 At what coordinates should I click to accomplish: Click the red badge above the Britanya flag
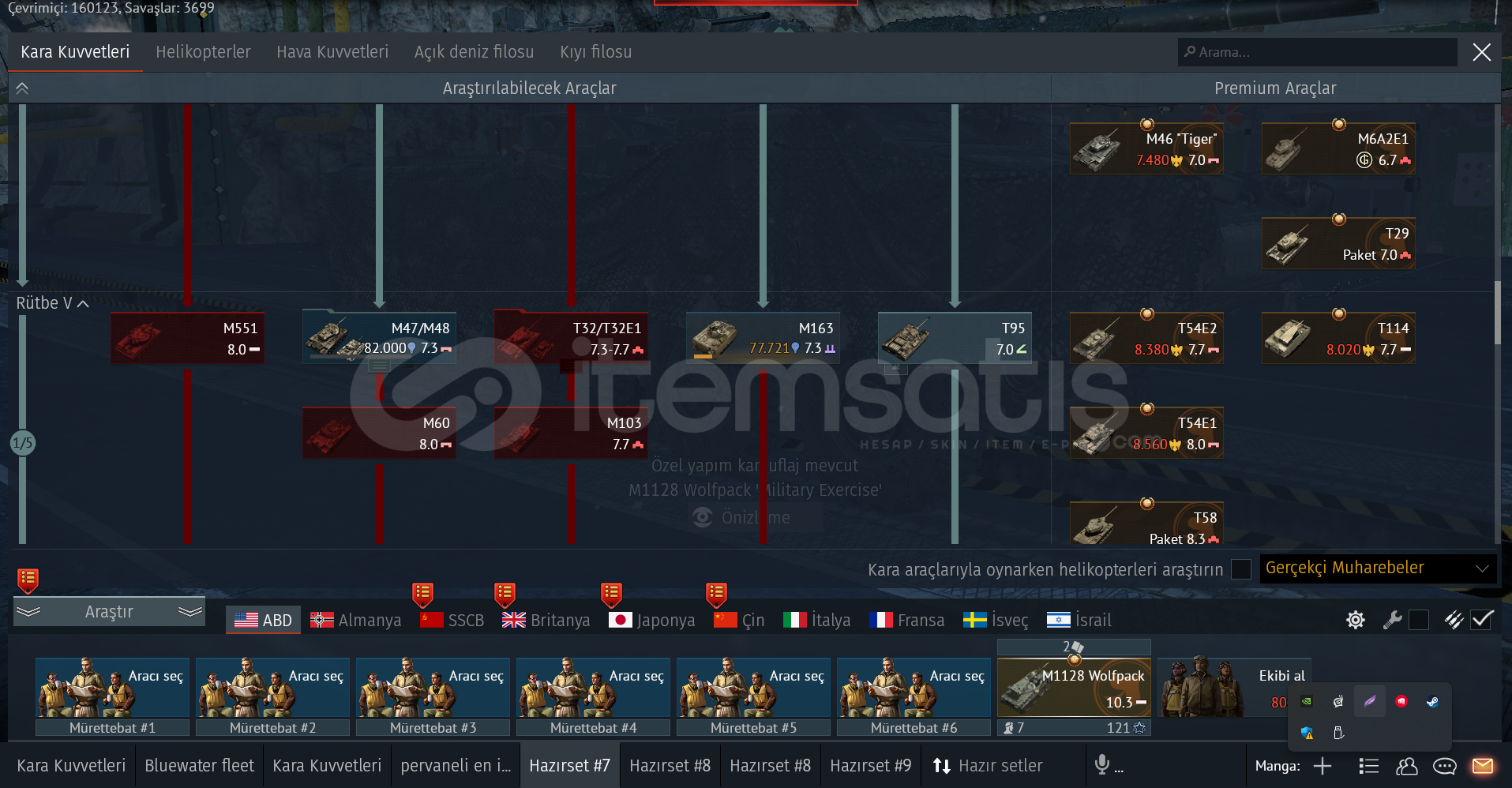pos(505,595)
